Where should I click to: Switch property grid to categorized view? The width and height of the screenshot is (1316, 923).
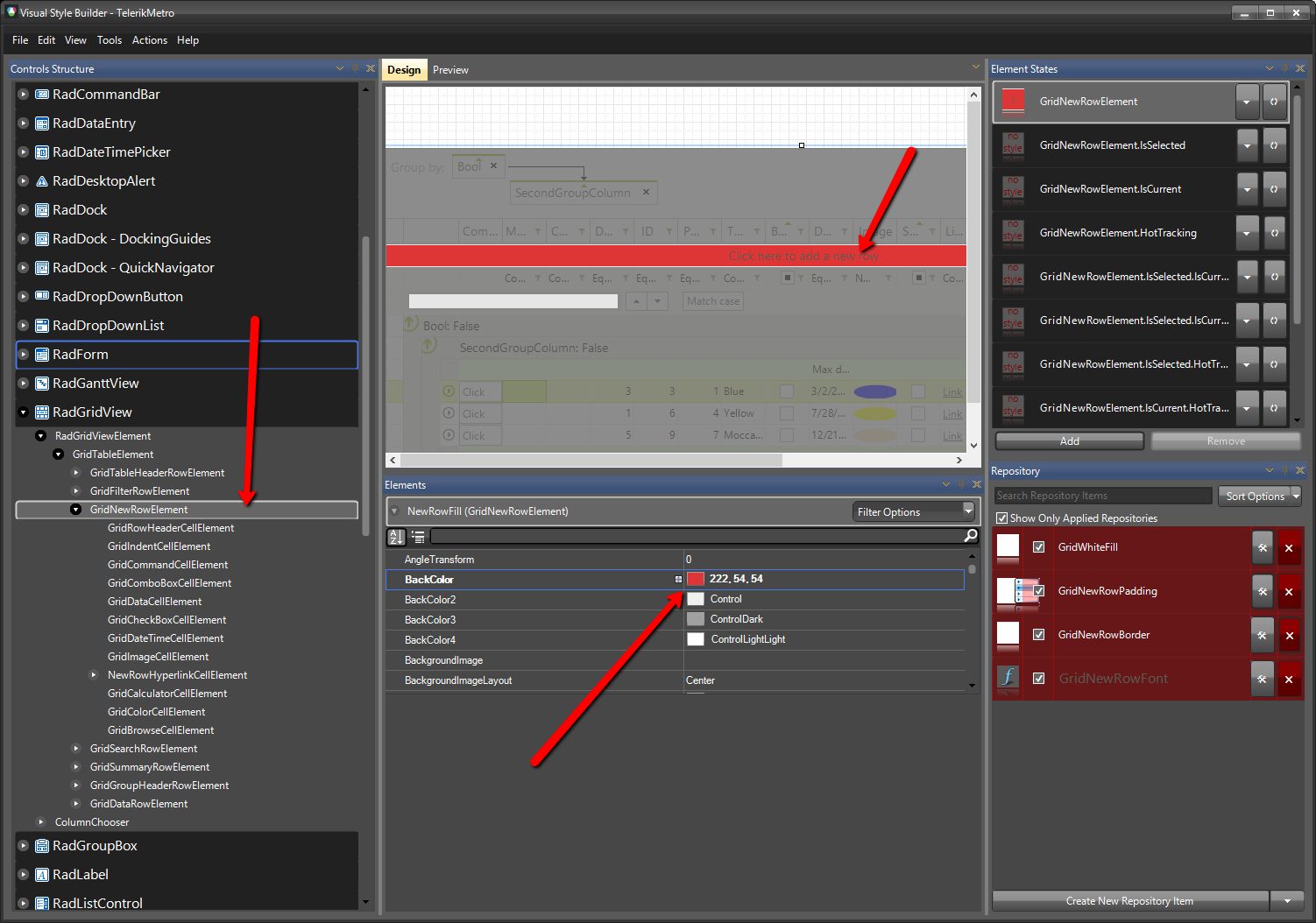coord(418,537)
